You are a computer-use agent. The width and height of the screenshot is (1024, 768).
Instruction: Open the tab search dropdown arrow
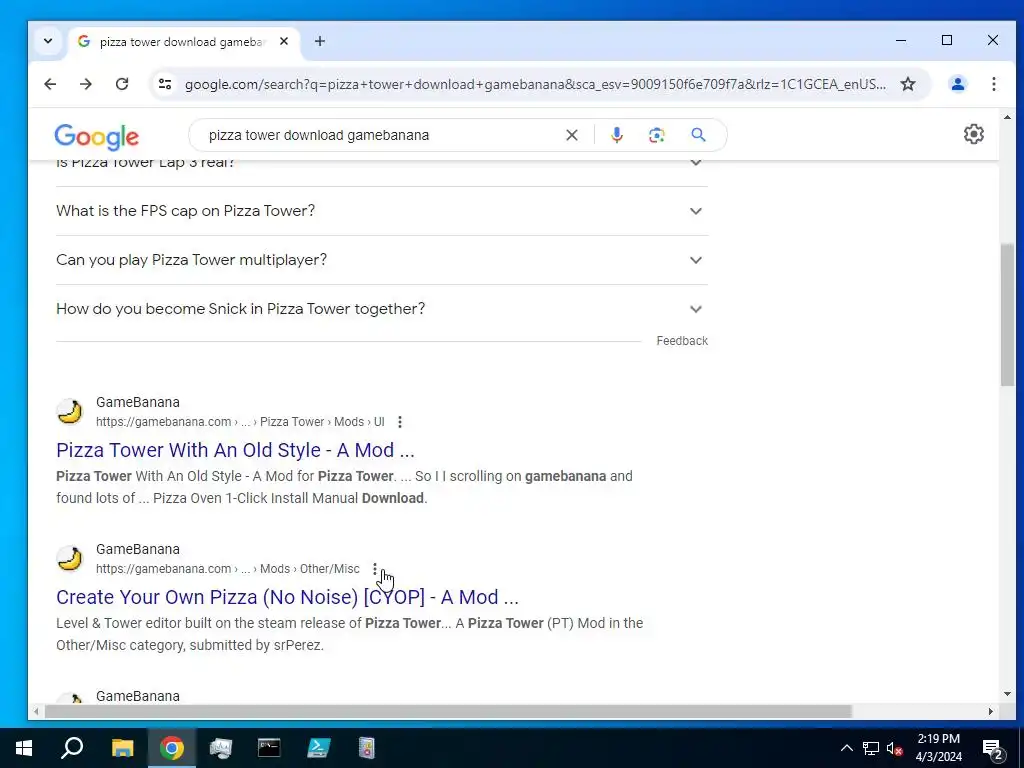coord(48,41)
